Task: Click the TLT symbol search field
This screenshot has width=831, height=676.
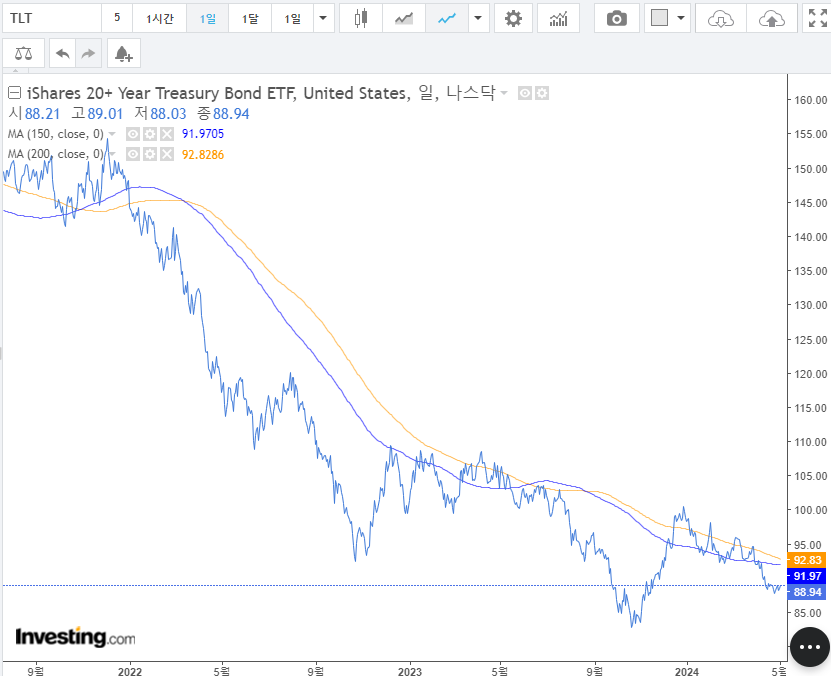Action: click(x=52, y=19)
